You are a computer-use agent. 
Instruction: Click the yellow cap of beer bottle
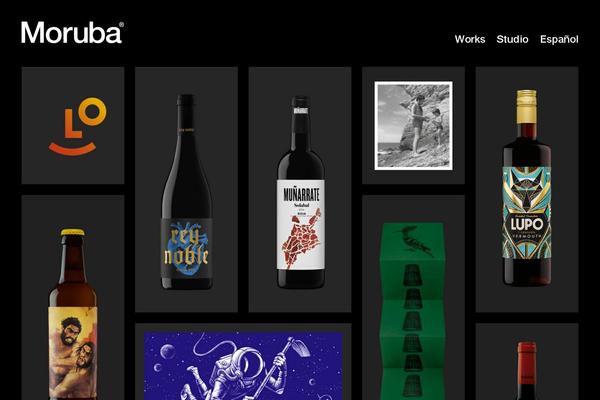[x=73, y=232]
